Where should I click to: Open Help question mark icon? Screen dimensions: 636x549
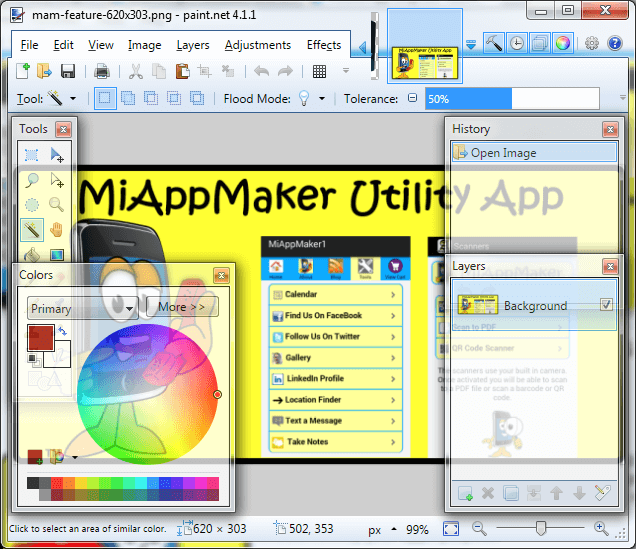615,43
